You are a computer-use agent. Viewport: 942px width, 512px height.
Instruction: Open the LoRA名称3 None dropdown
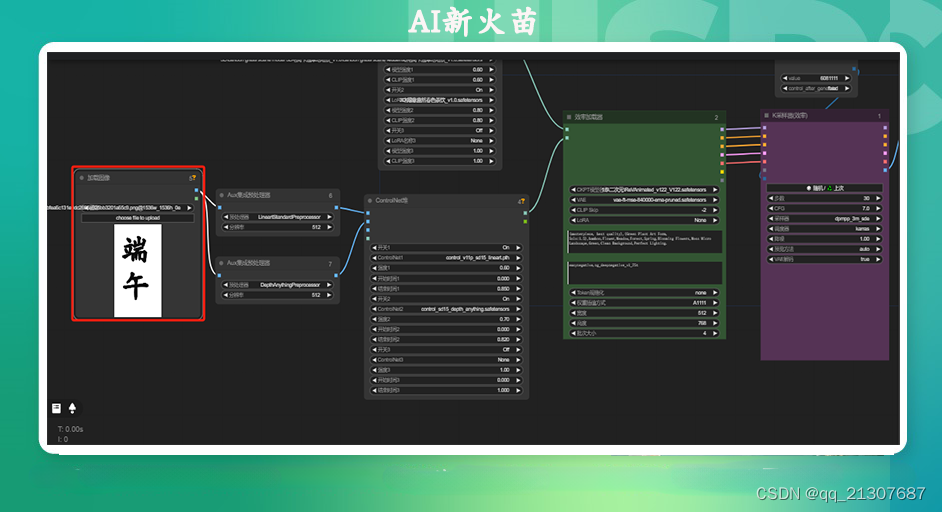click(440, 141)
